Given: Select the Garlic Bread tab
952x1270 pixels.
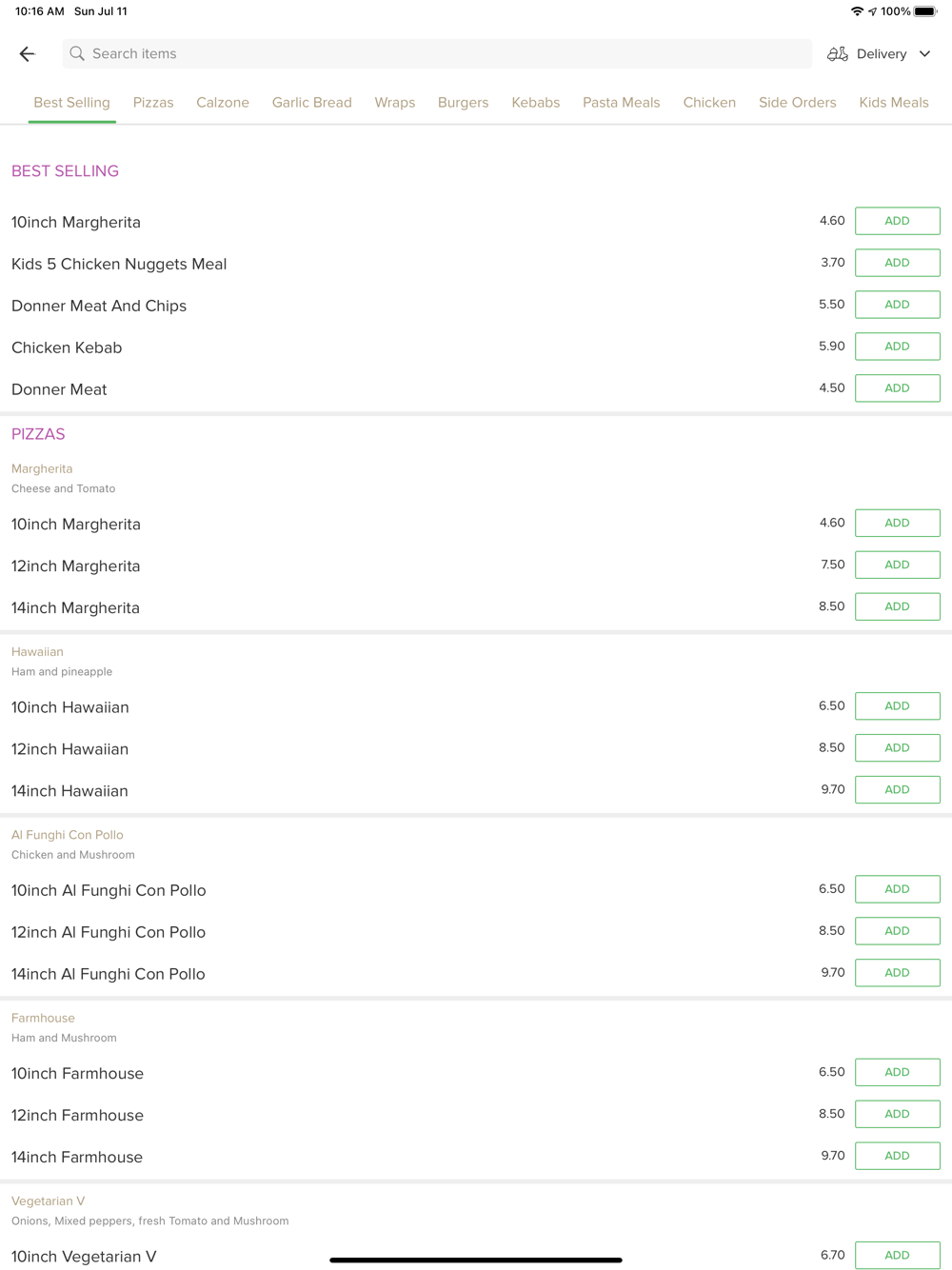Looking at the screenshot, I should click(x=311, y=103).
